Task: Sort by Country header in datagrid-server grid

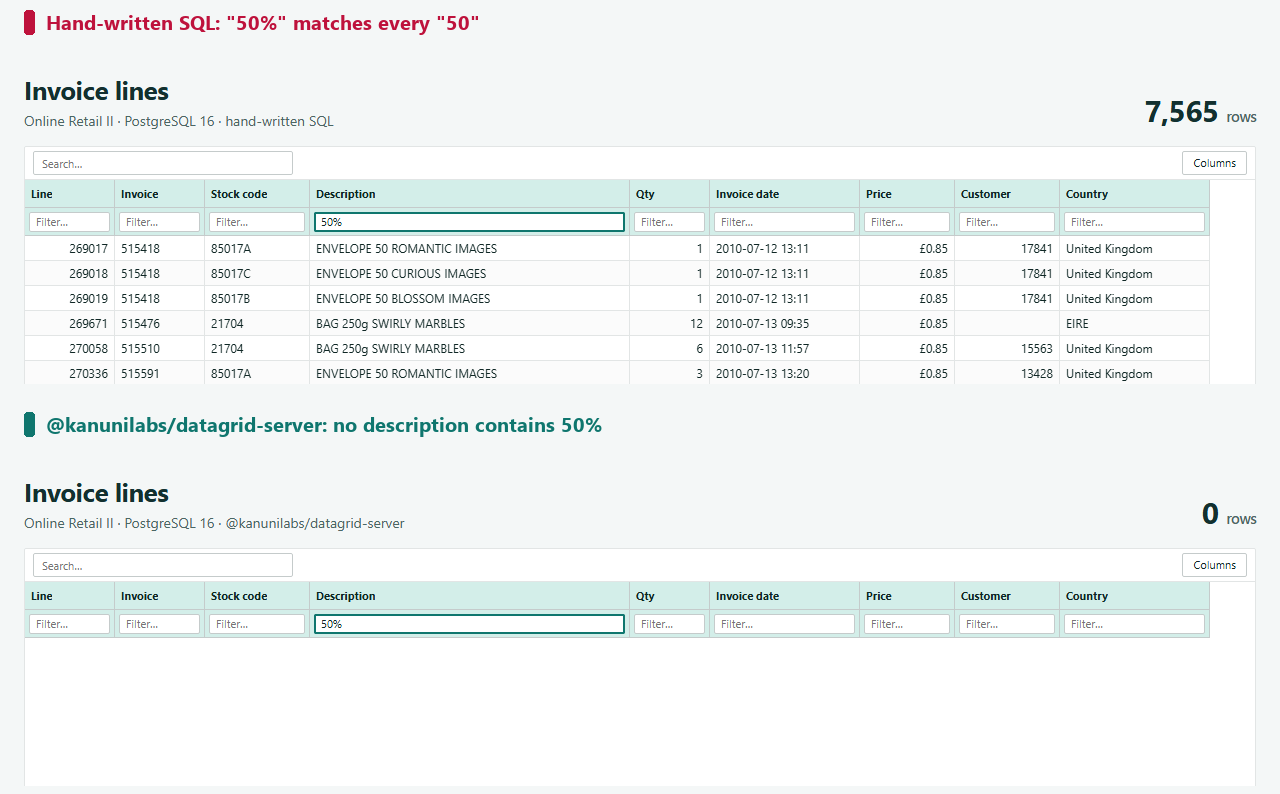Action: click(x=1135, y=596)
